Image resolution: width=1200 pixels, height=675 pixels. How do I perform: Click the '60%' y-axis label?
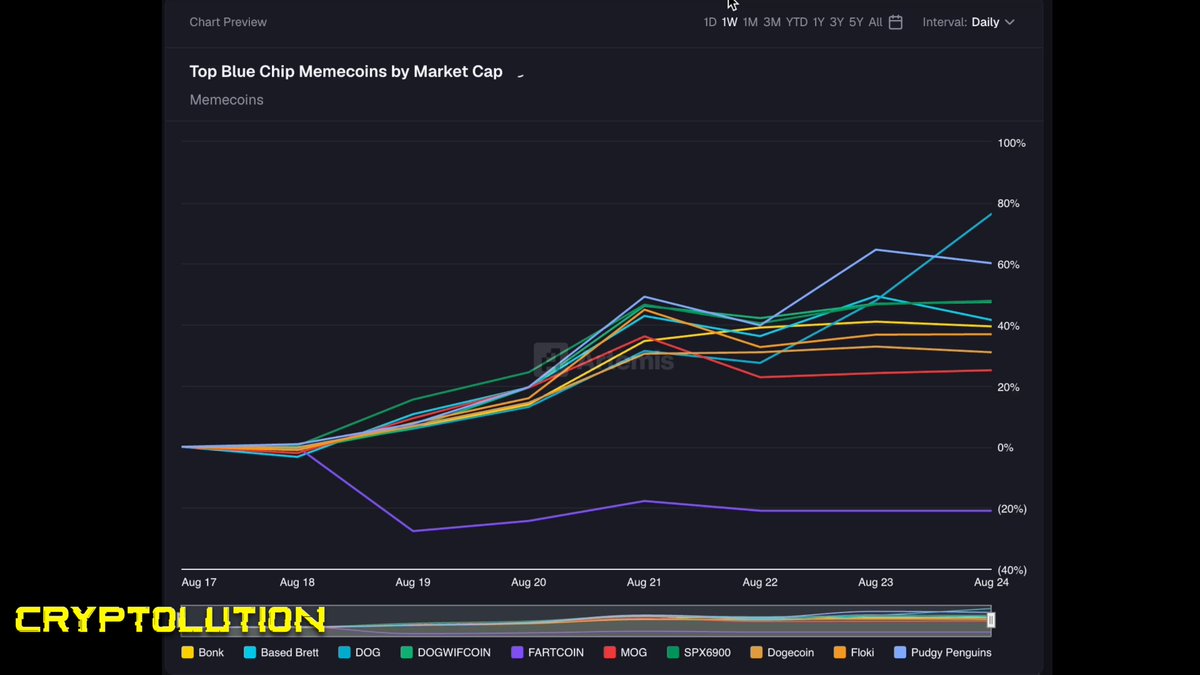[1009, 265]
